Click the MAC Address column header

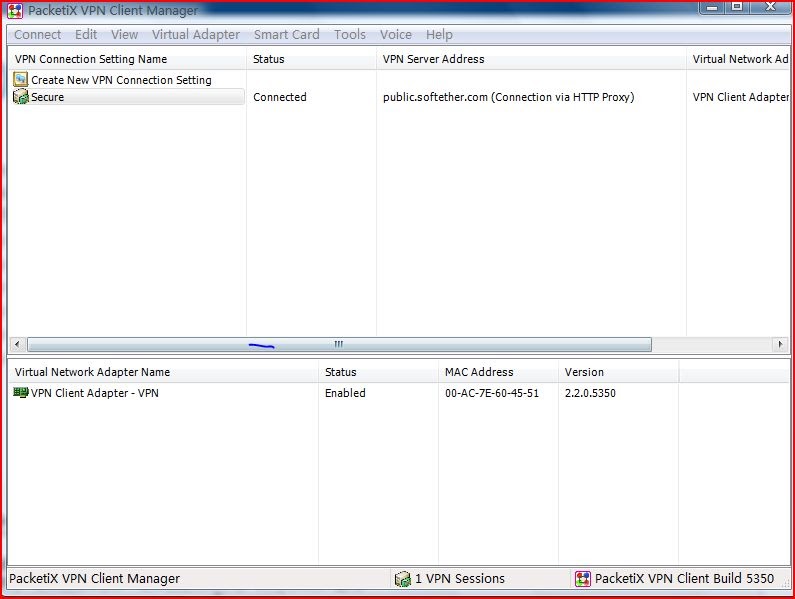pos(498,372)
